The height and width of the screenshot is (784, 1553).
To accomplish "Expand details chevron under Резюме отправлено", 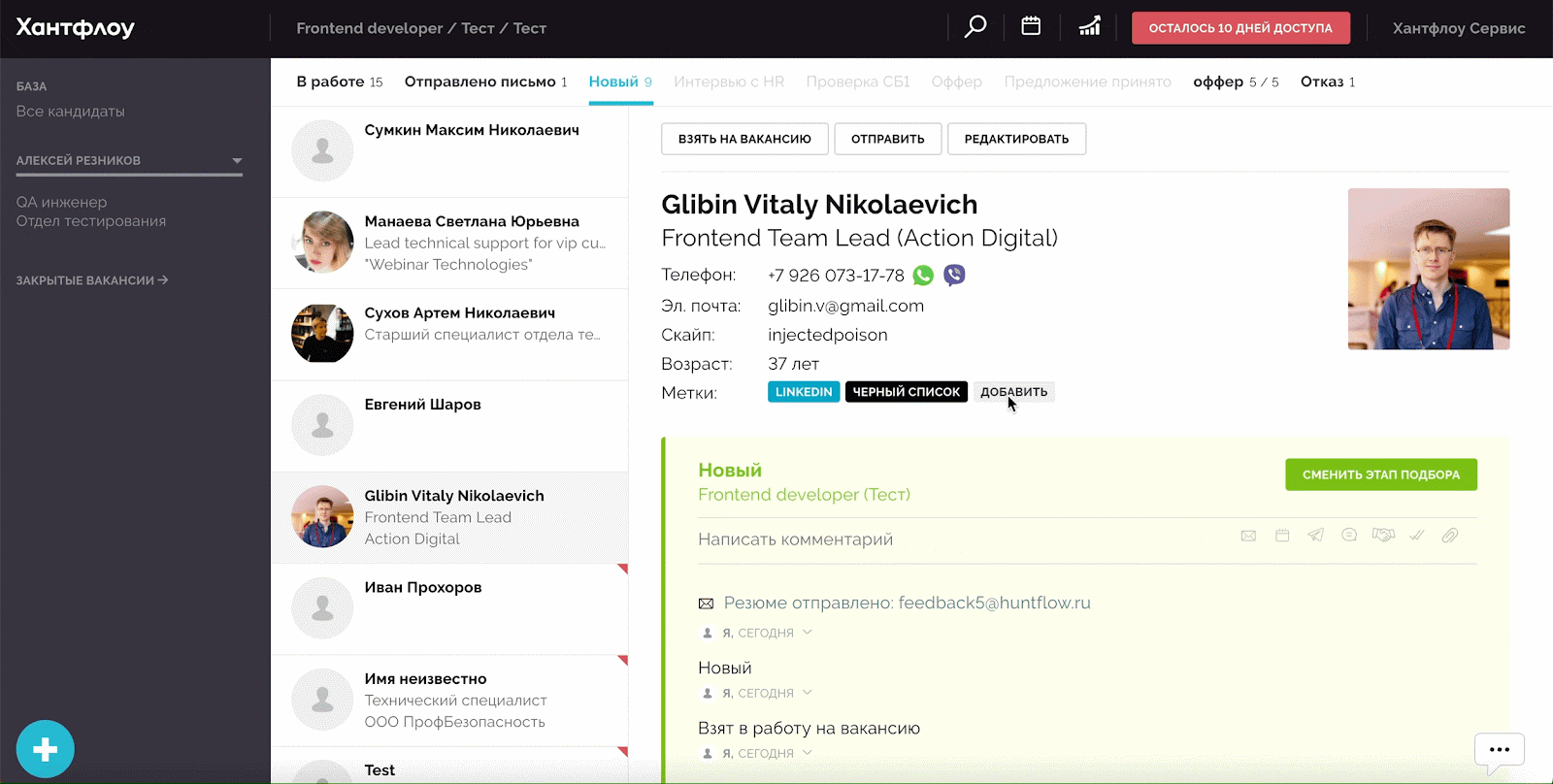I will pos(808,632).
